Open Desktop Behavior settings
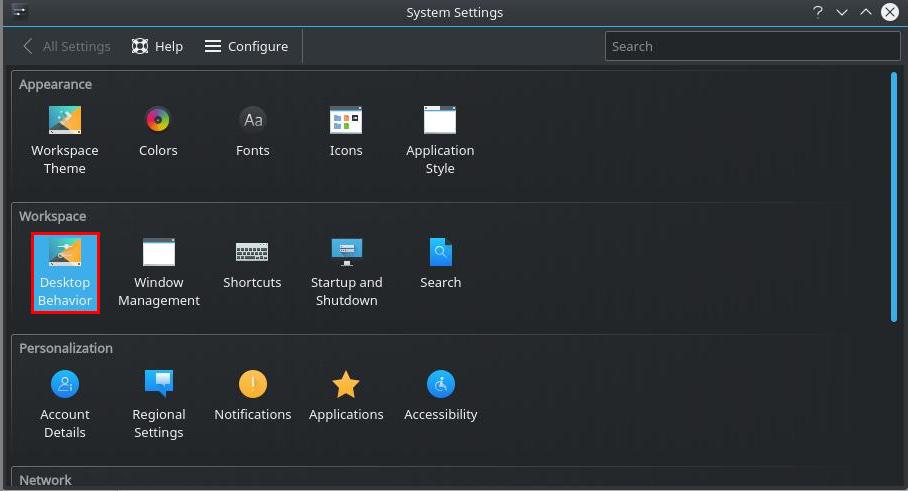 [65, 273]
